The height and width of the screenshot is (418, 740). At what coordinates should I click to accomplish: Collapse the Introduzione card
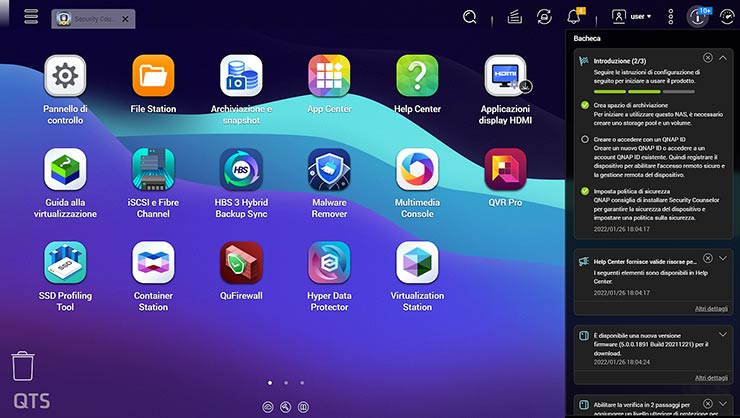(723, 59)
